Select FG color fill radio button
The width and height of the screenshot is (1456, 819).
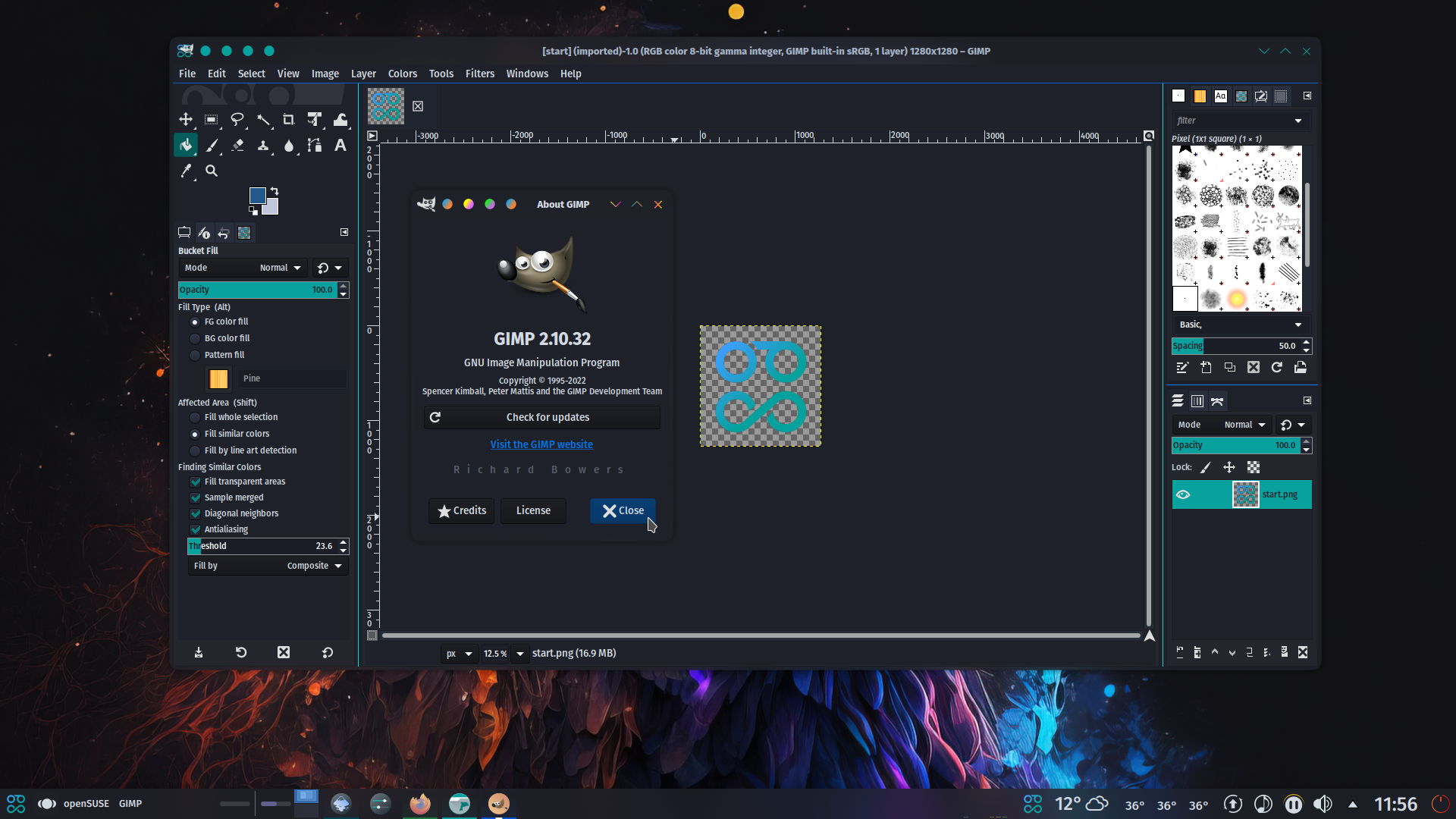195,322
